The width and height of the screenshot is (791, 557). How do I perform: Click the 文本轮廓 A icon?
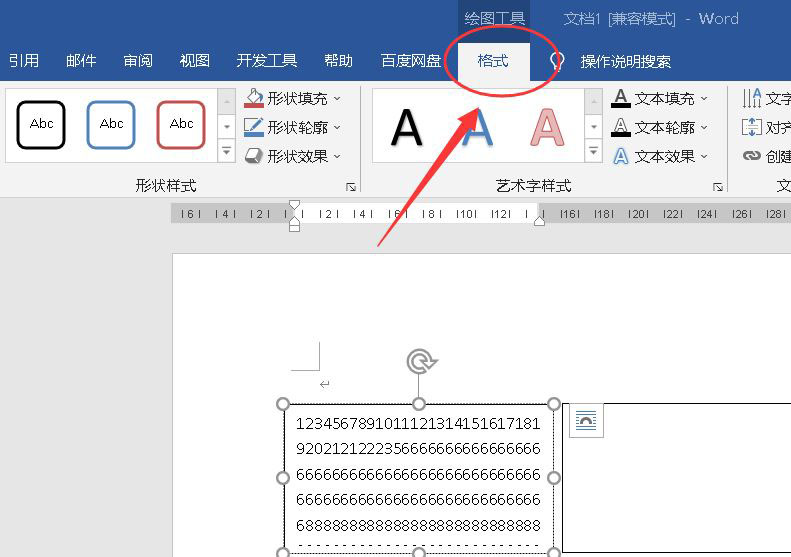(621, 127)
